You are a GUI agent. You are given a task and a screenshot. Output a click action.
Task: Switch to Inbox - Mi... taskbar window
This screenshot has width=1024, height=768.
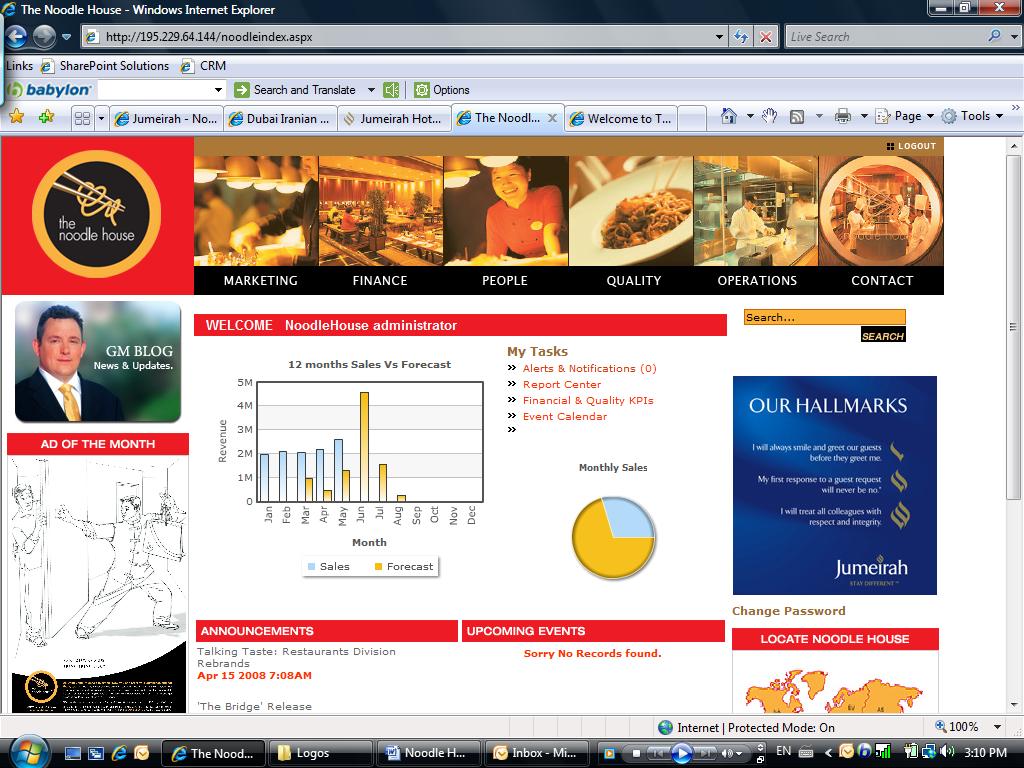[538, 753]
